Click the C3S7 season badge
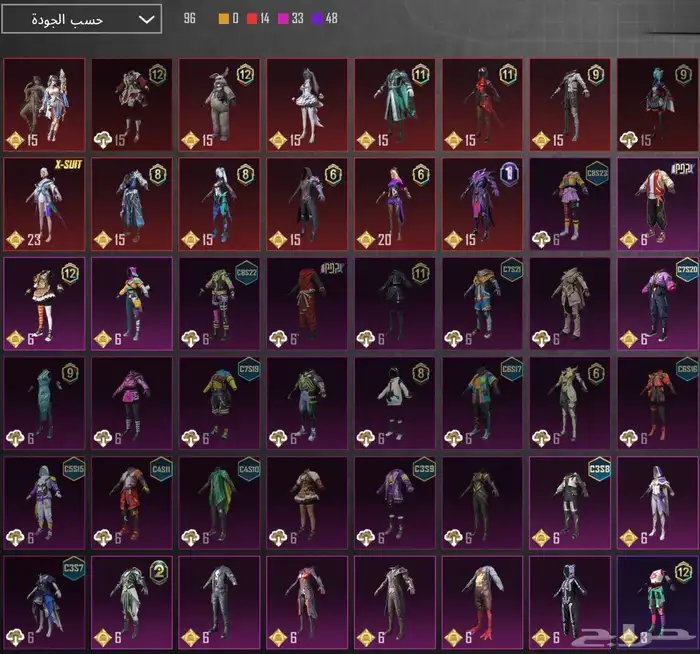 point(73,569)
